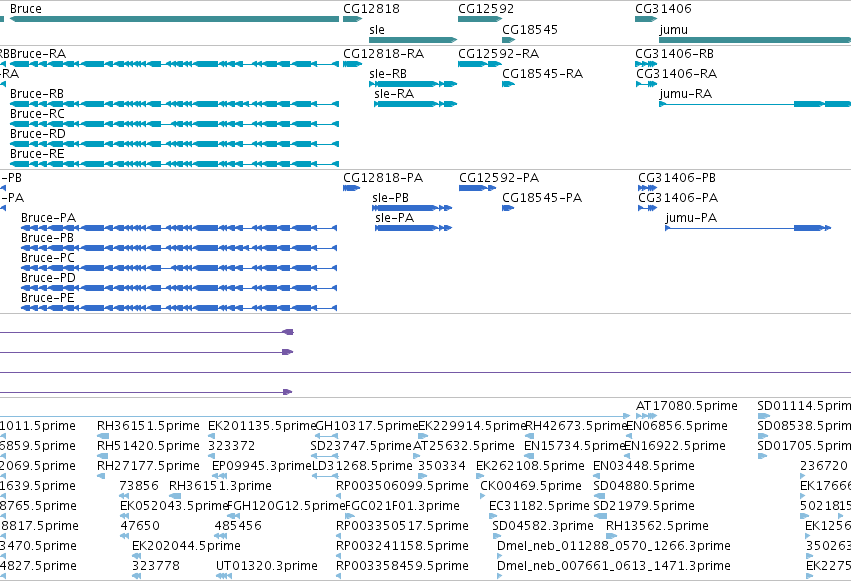This screenshot has height=581, width=851.
Task: Select the Bruce-RD transcript label
Action: coord(37,134)
